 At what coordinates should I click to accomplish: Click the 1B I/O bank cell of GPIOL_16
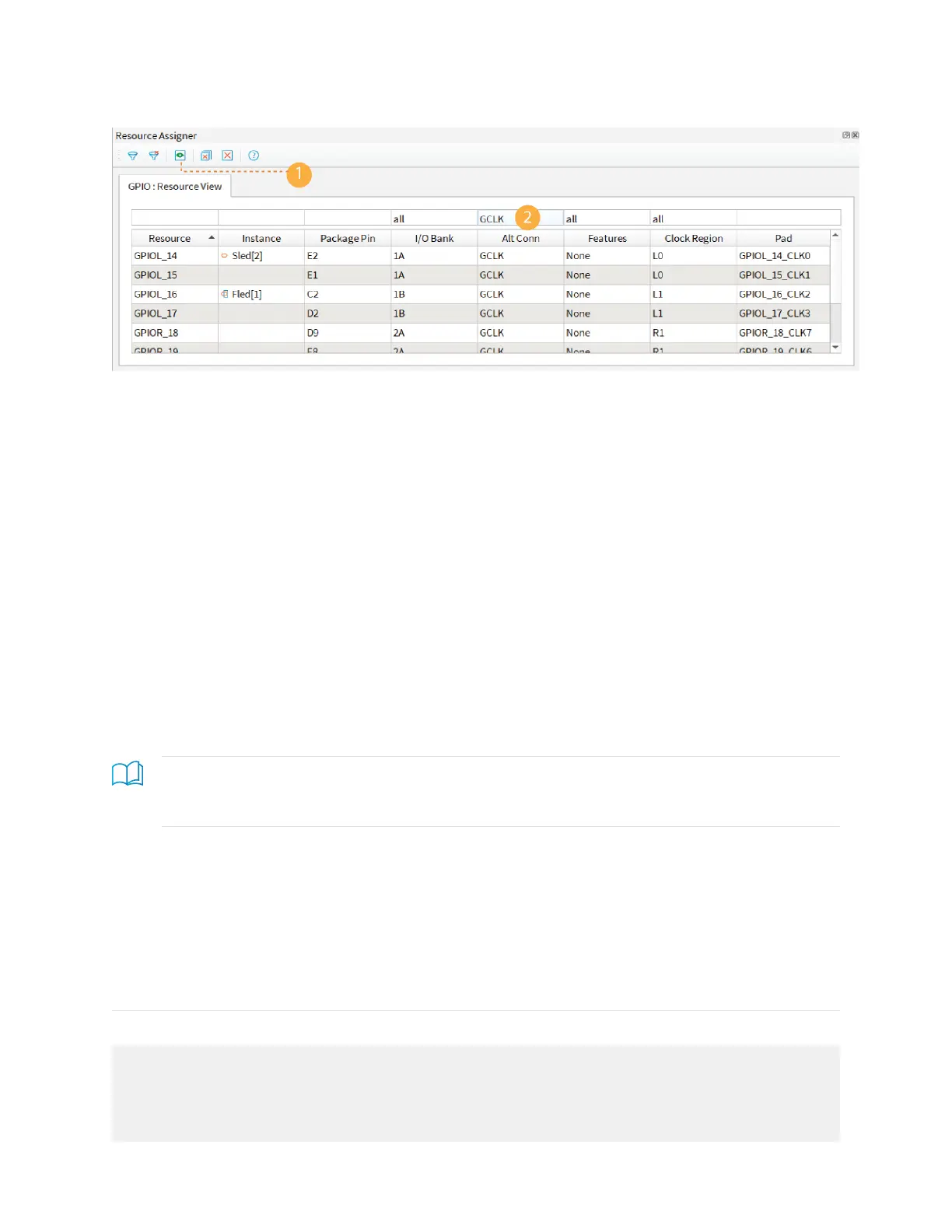tap(434, 294)
